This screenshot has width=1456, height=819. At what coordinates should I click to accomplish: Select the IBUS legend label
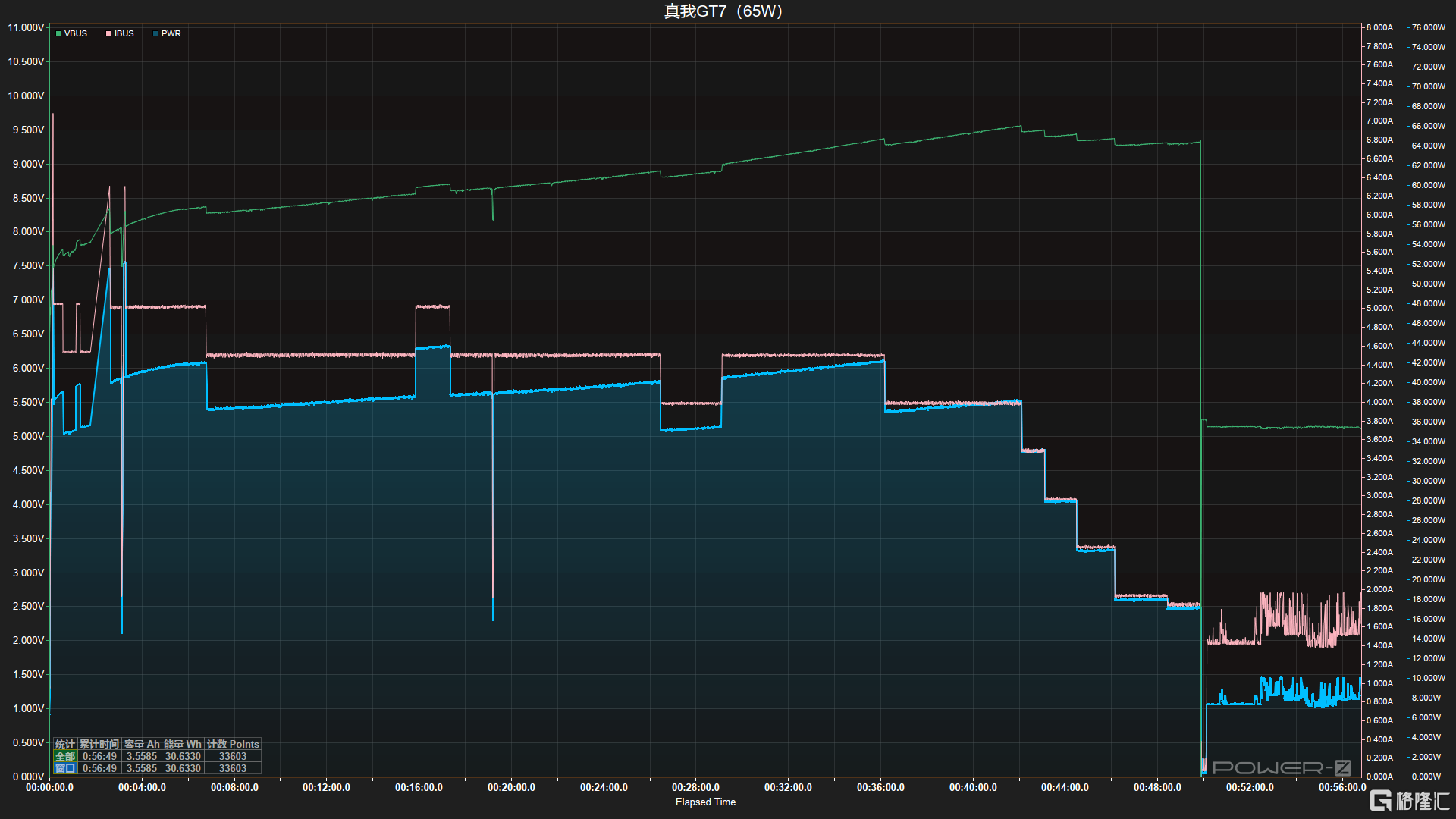point(124,34)
